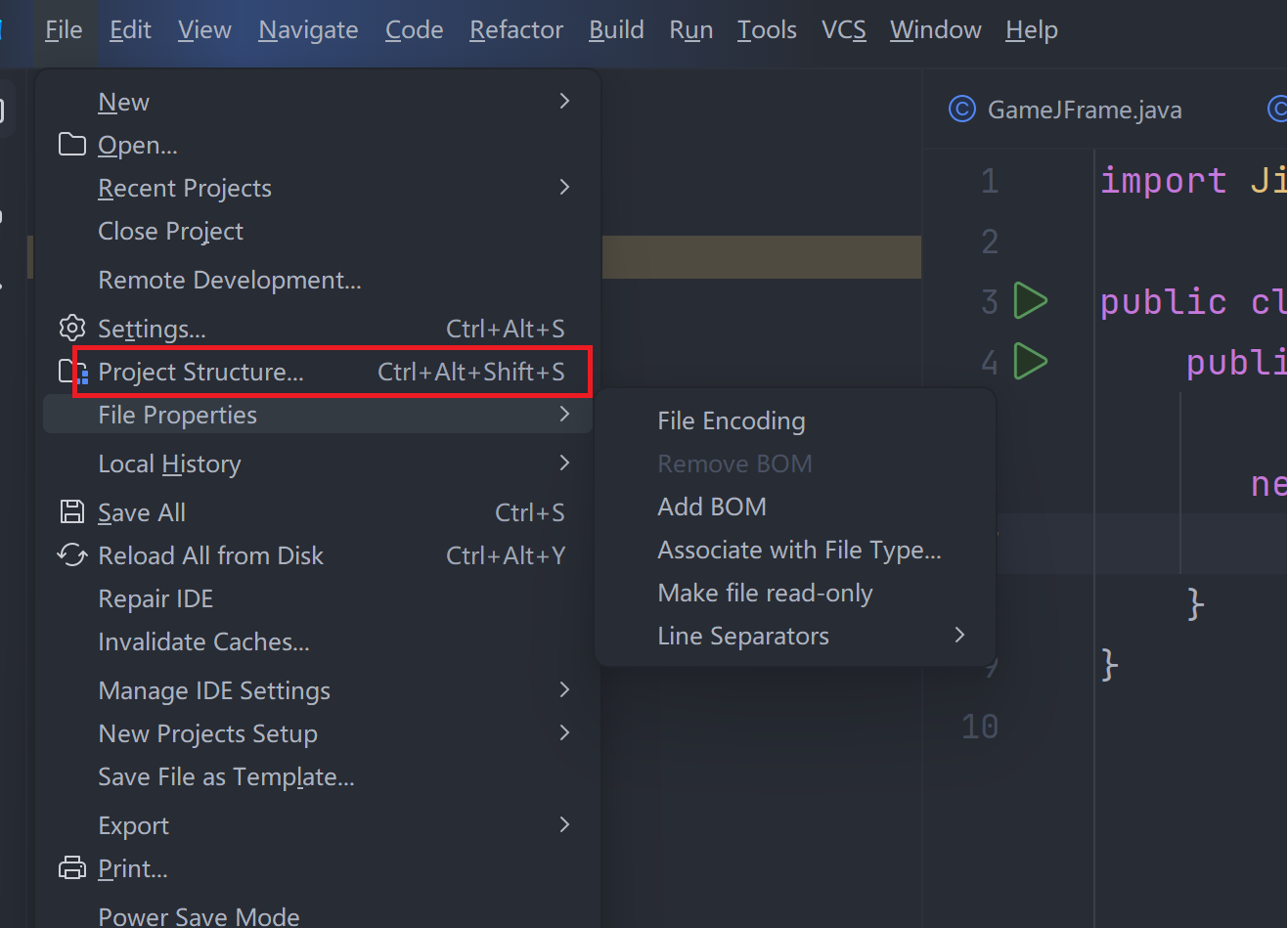Open the Refactor menu
The width and height of the screenshot is (1288, 928).
515,29
